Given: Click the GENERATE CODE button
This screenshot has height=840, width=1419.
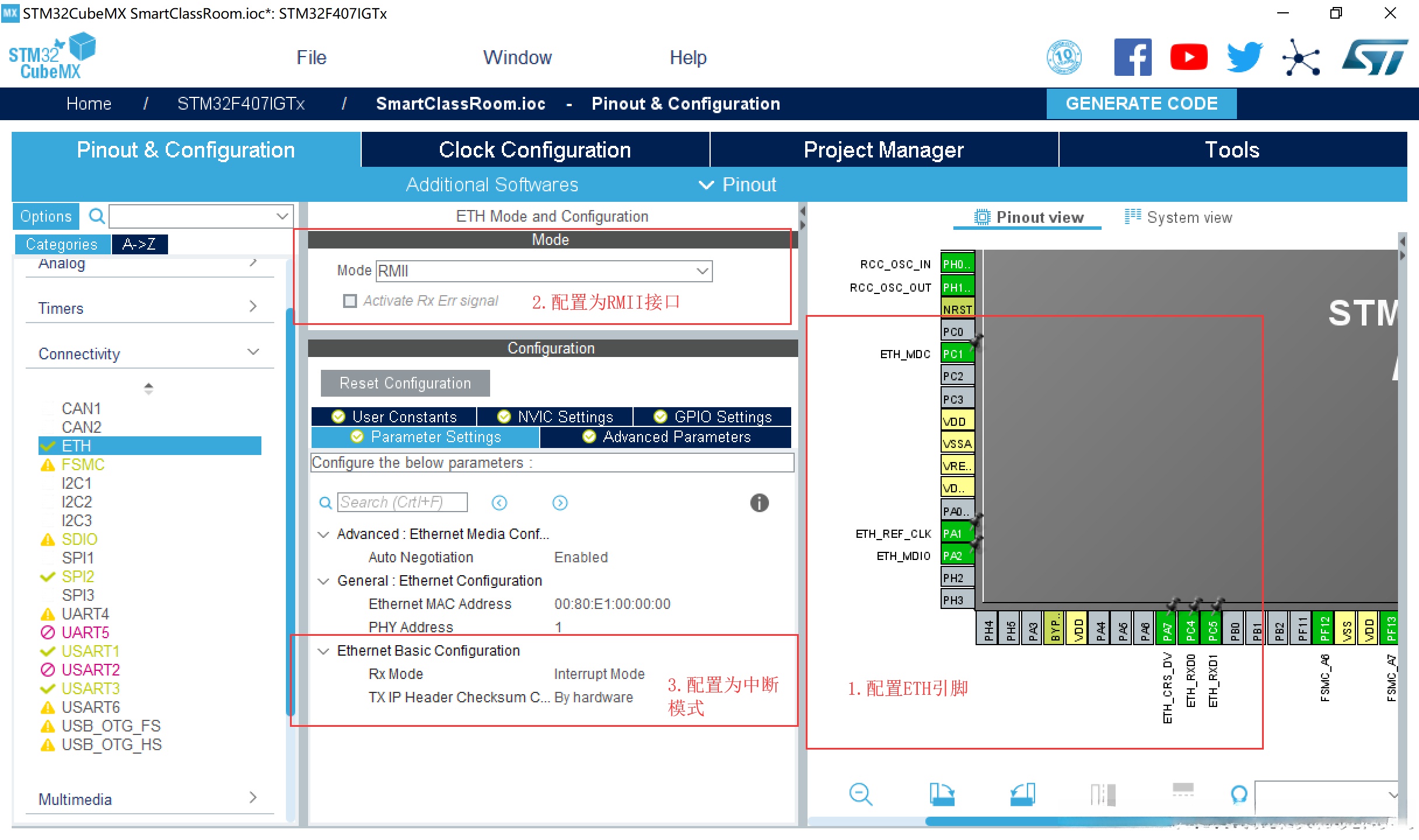Looking at the screenshot, I should (x=1141, y=104).
